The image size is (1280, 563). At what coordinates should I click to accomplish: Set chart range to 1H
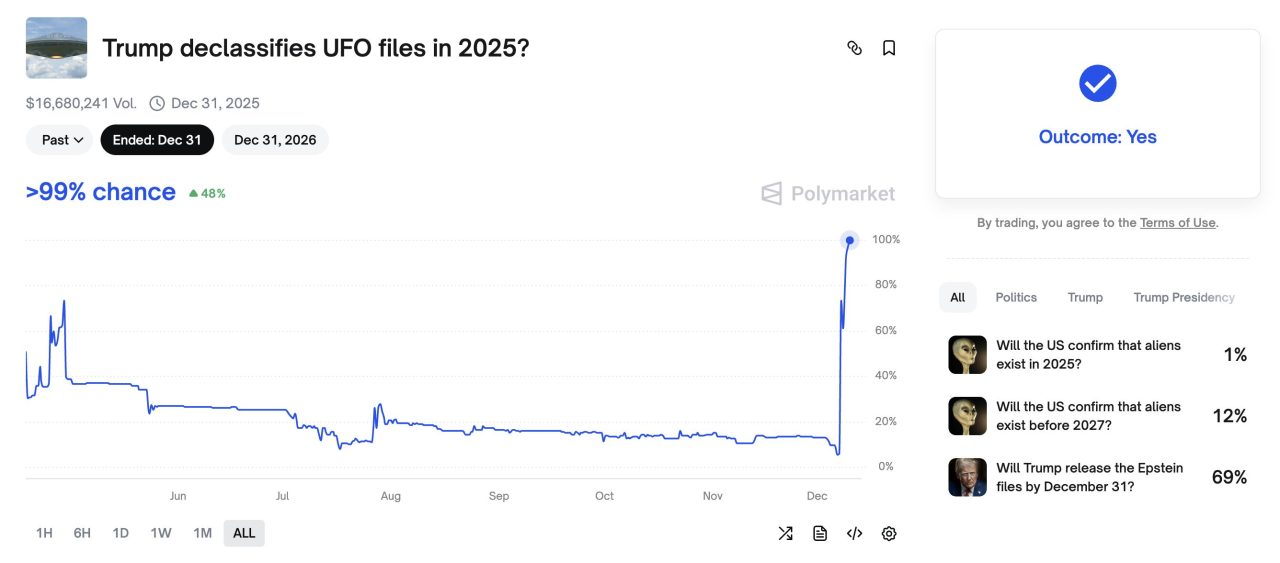[x=44, y=533]
